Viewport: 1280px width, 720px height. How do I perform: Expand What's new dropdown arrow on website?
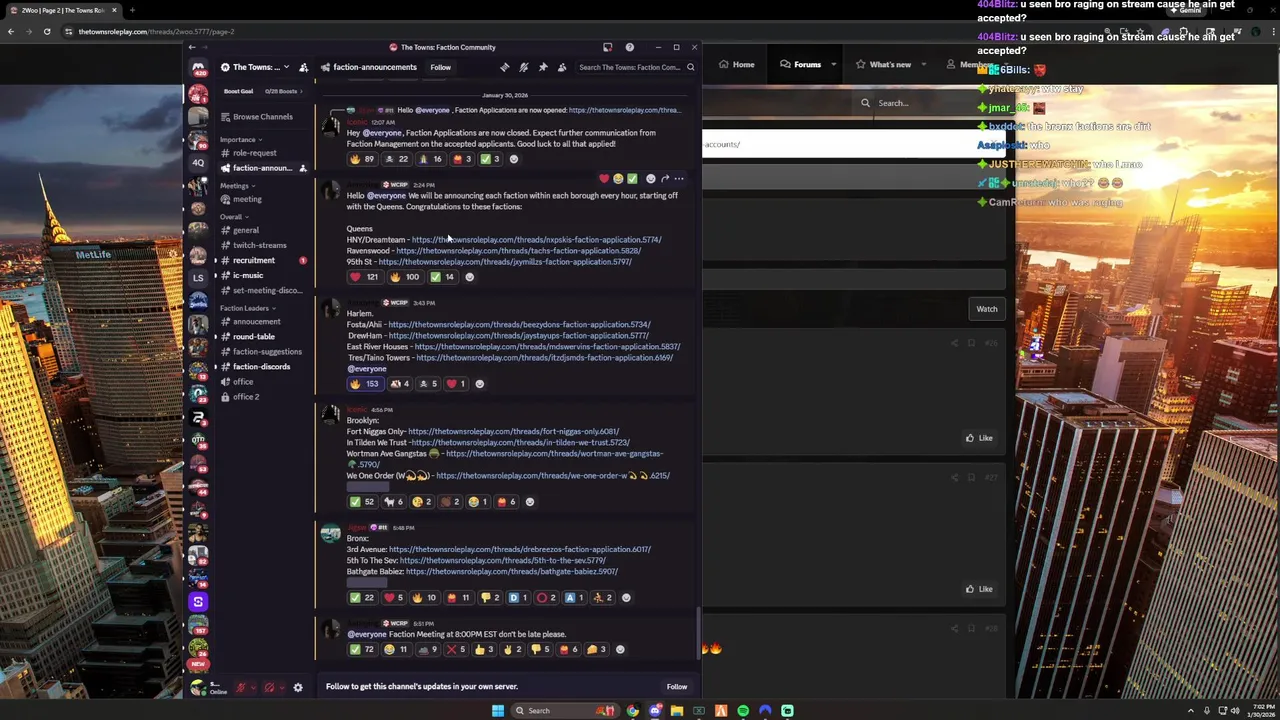[923, 65]
